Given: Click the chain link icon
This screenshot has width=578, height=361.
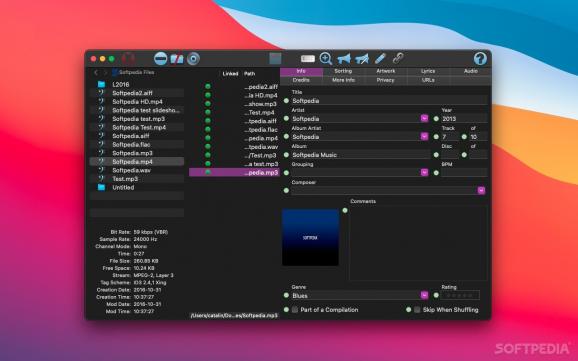Looking at the screenshot, I should (x=398, y=58).
